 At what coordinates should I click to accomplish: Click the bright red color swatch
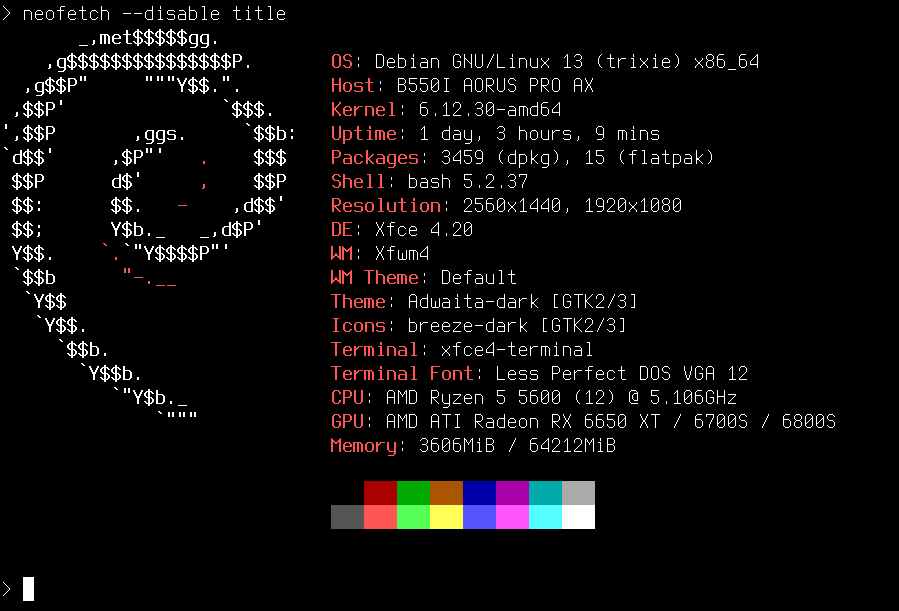[380, 517]
